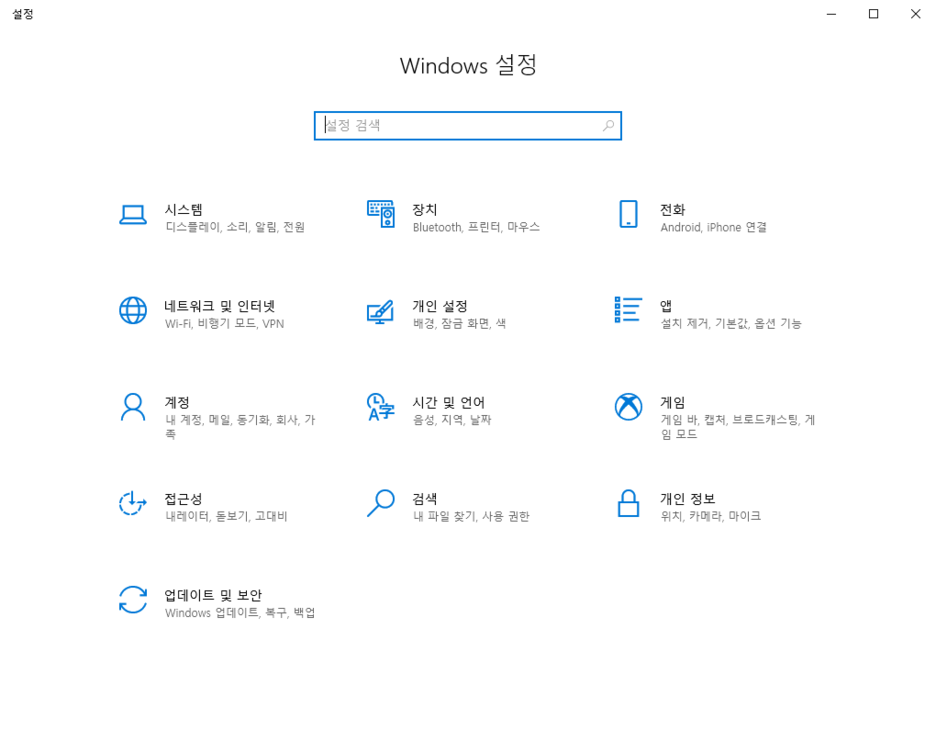Click the 접근성 ease of access icon
Image resolution: width=936 pixels, height=730 pixels.
pos(133,503)
